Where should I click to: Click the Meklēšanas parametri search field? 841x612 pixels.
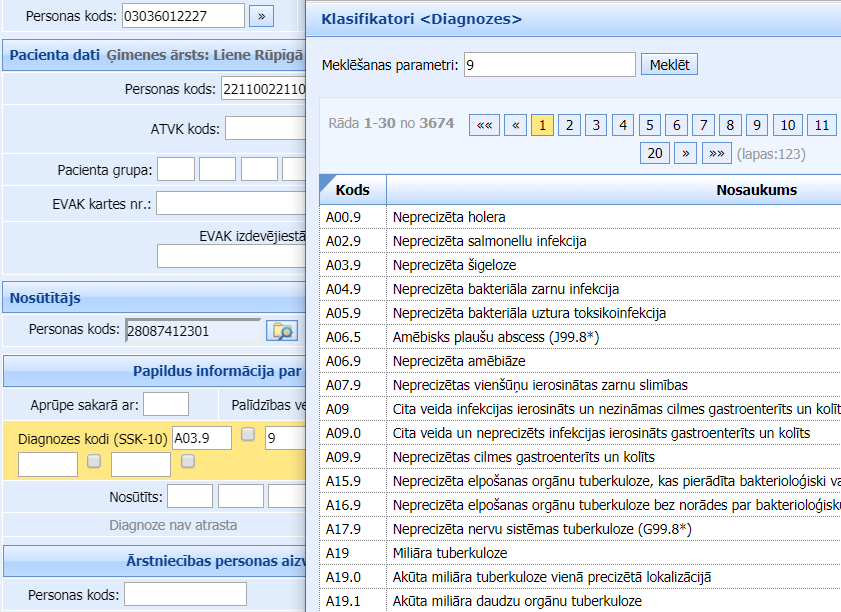[550, 65]
